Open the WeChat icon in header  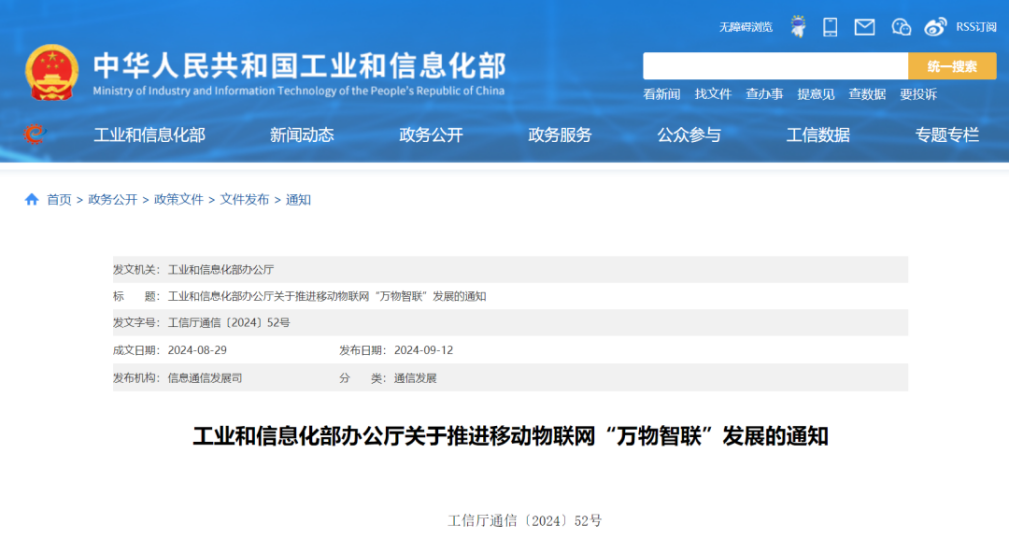coord(901,27)
